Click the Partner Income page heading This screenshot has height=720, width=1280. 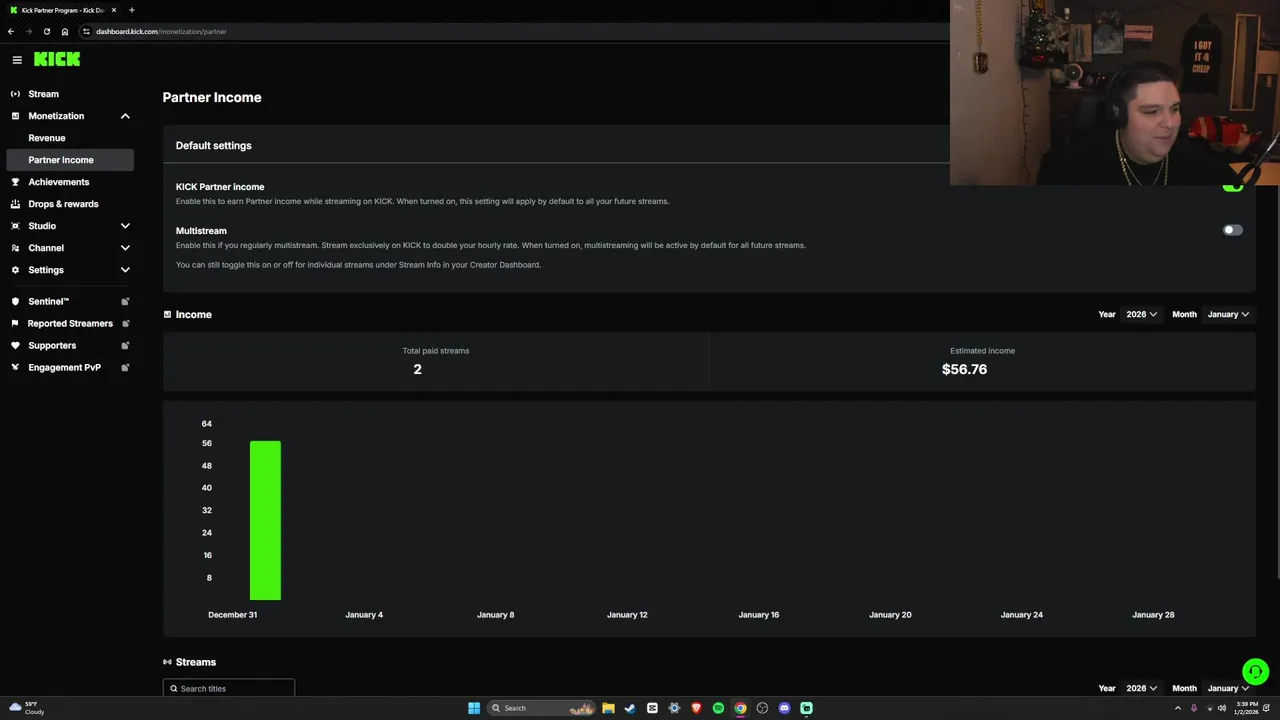coord(212,97)
